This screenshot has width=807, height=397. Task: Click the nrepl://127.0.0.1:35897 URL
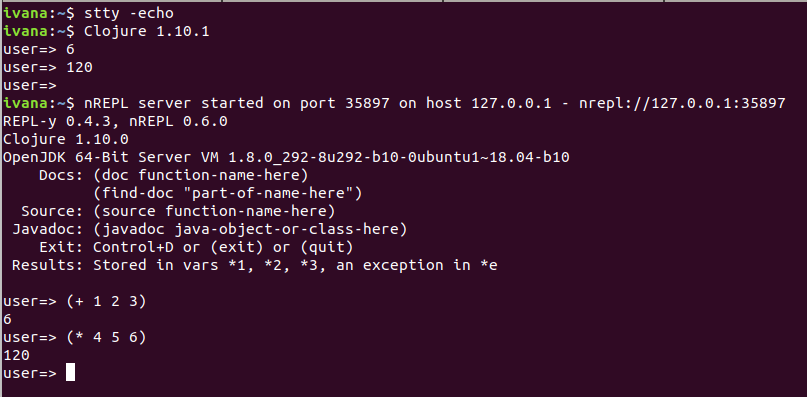pyautogui.click(x=682, y=103)
